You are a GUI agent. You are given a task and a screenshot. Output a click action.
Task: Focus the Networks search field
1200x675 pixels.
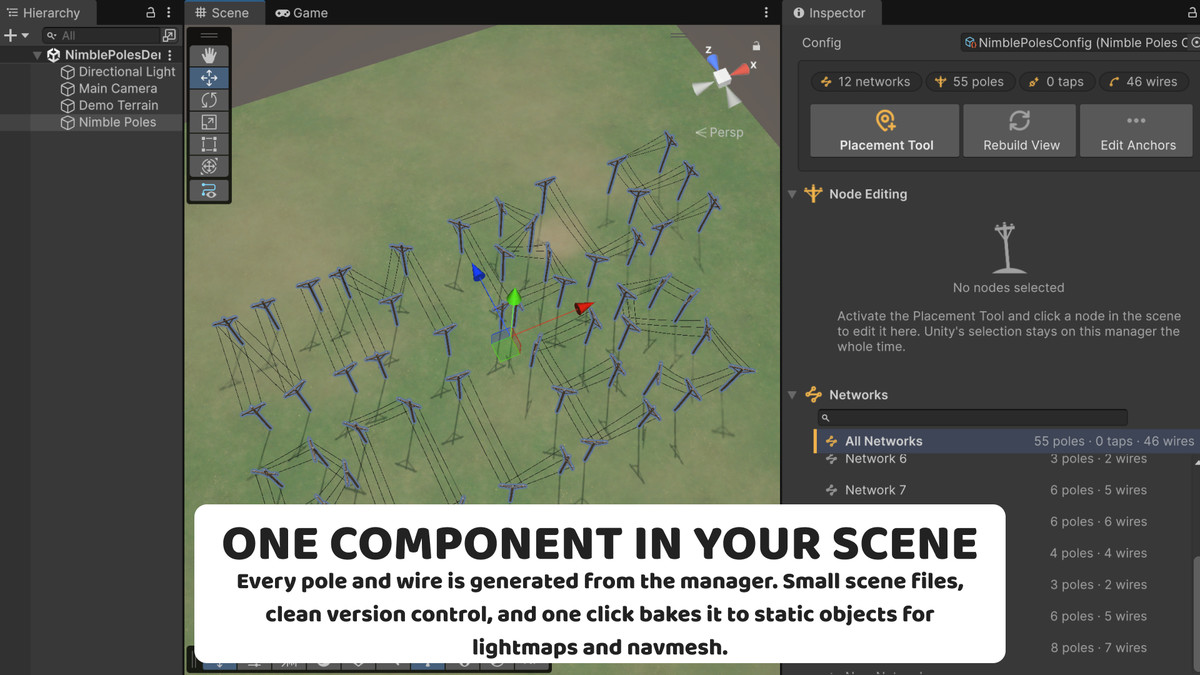coord(972,417)
